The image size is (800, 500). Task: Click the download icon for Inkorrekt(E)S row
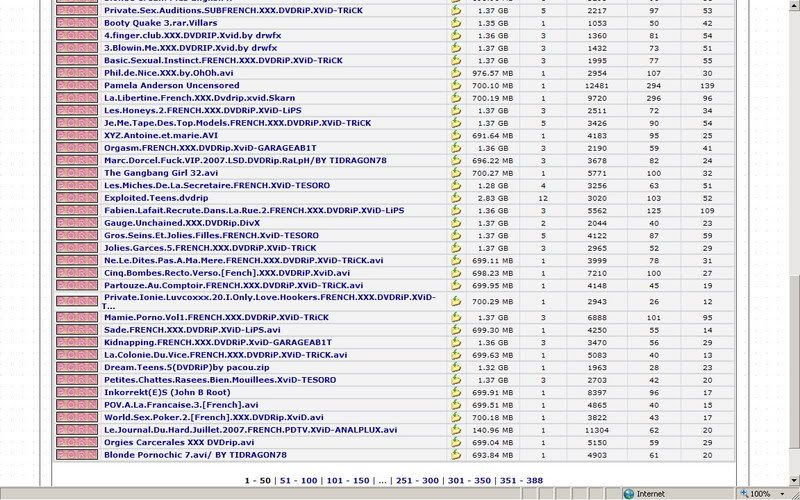(x=456, y=392)
